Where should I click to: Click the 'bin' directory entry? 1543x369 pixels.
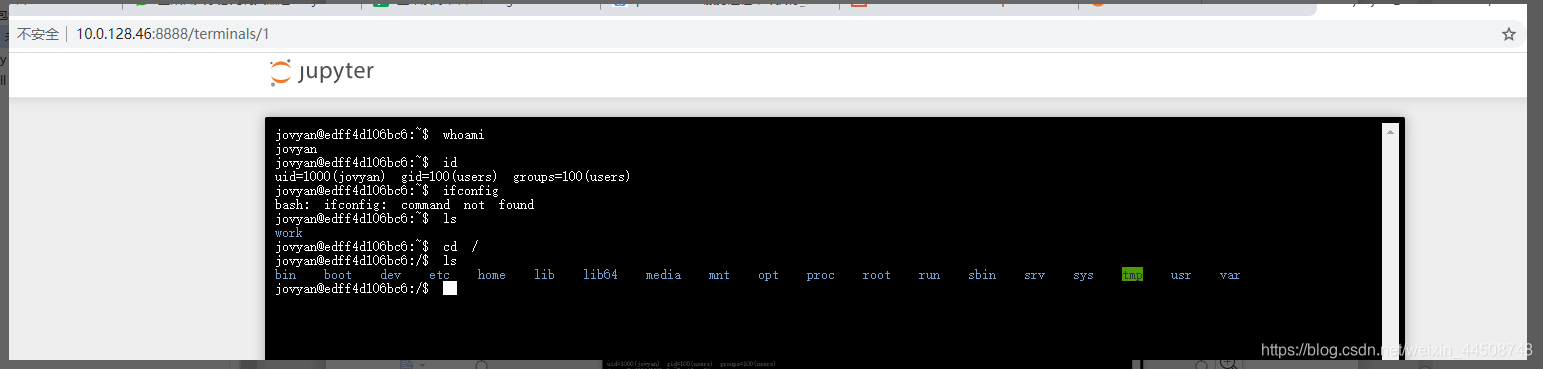286,275
